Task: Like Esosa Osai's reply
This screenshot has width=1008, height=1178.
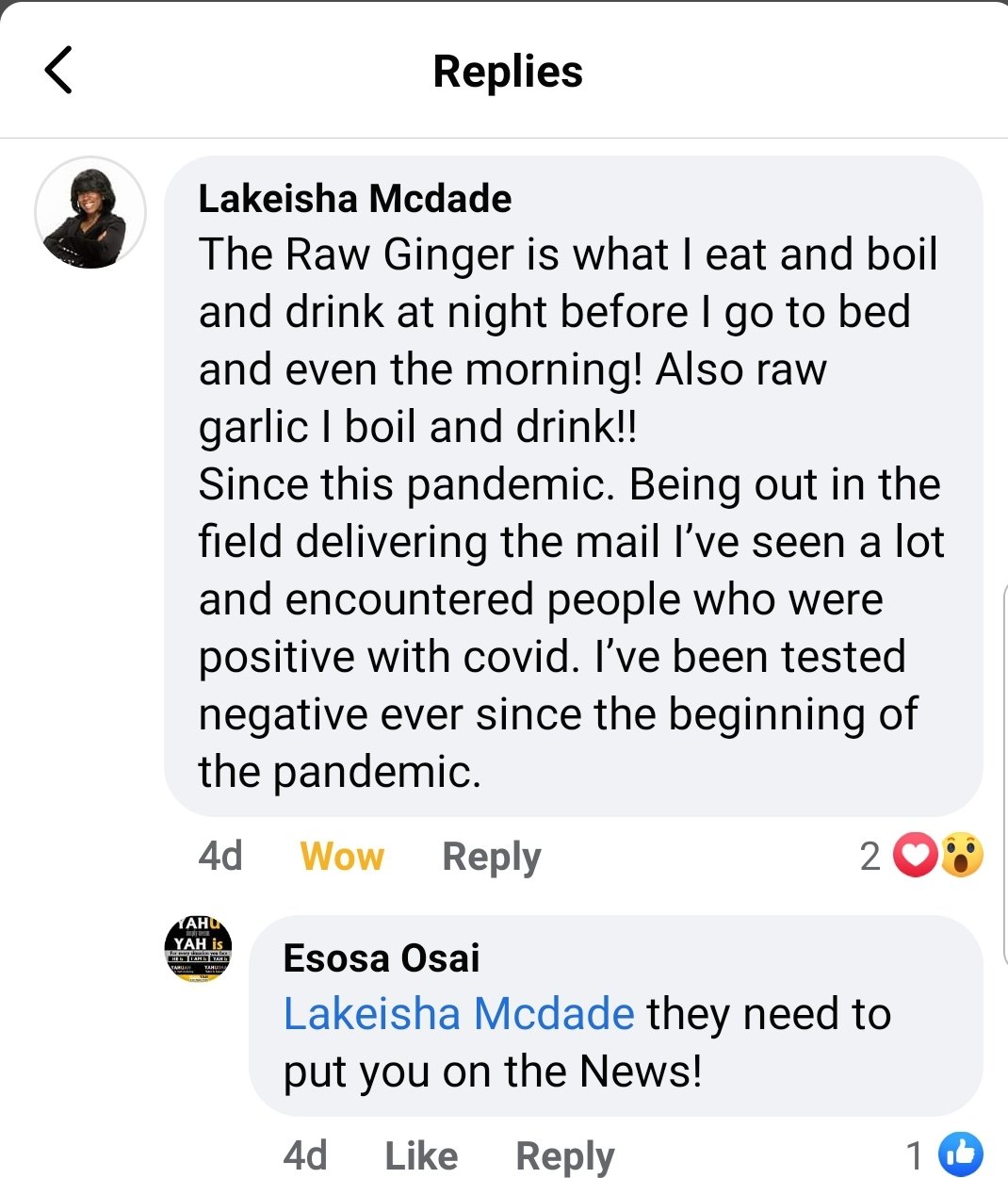Action: coord(421,1155)
